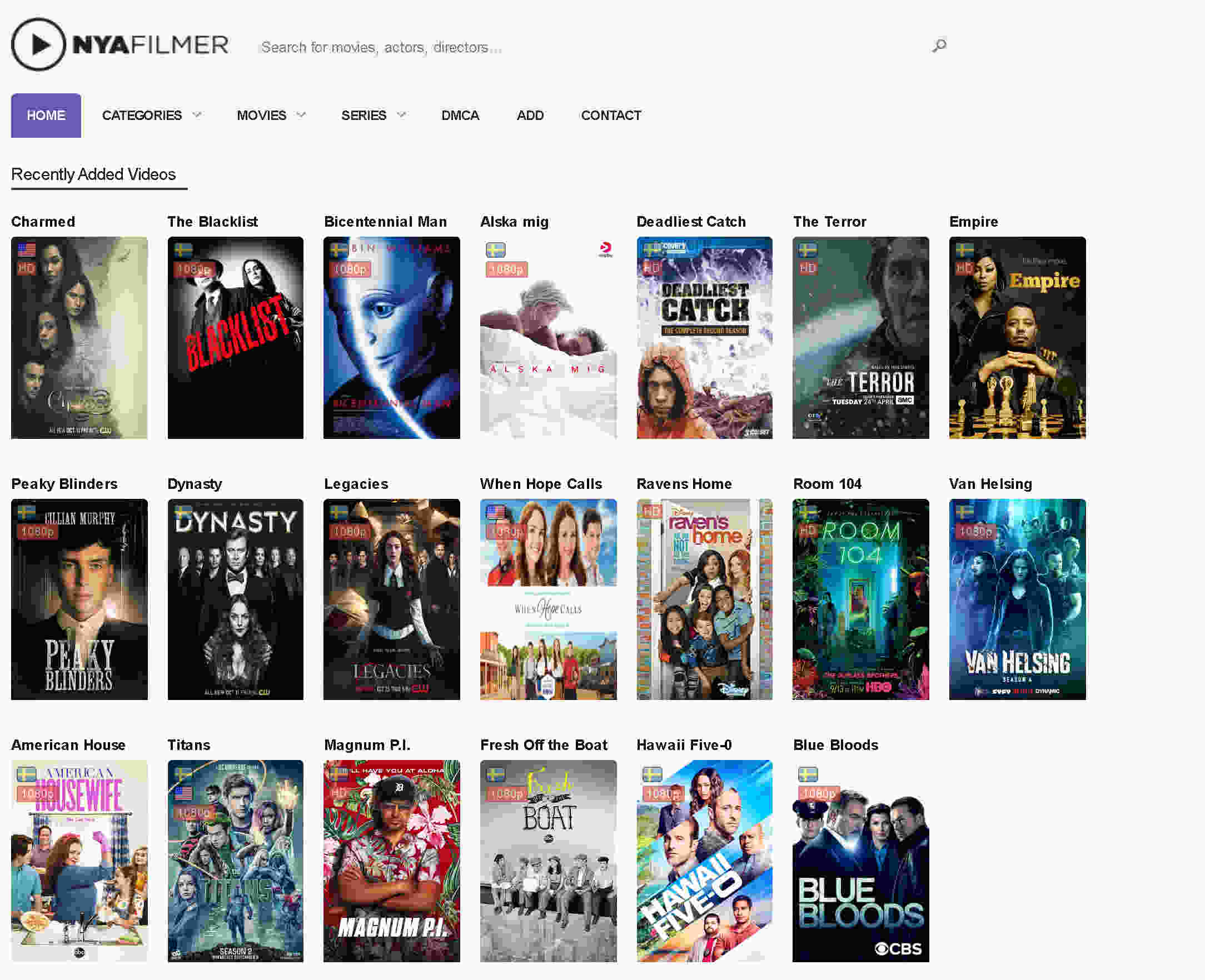Click the 1080p badge on Alska mig
Image resolution: width=1205 pixels, height=980 pixels.
coord(506,269)
